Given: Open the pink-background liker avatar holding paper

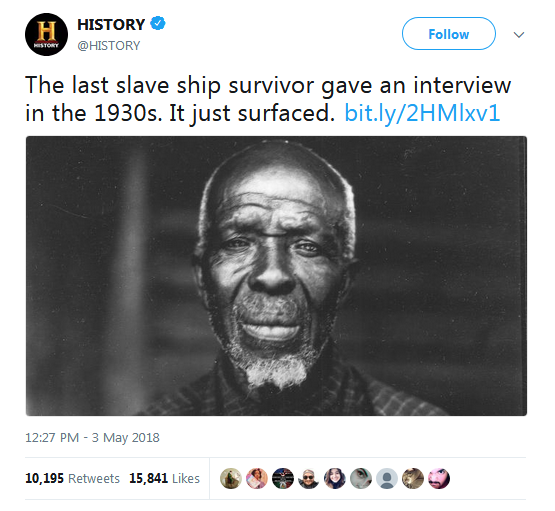Looking at the screenshot, I should [257, 478].
